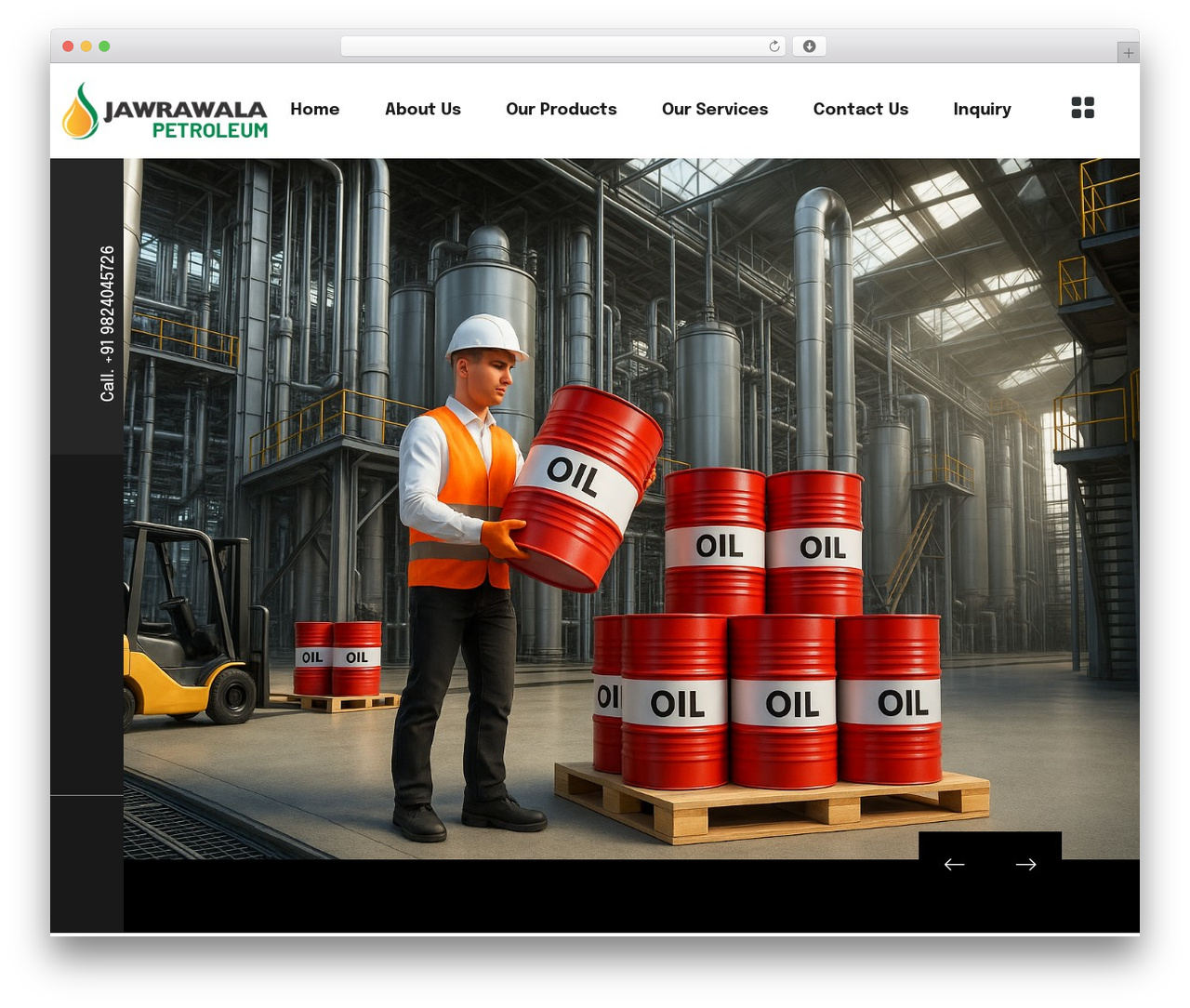The image size is (1190, 1008).
Task: Go to previous slide with left arrow
Action: tap(954, 865)
